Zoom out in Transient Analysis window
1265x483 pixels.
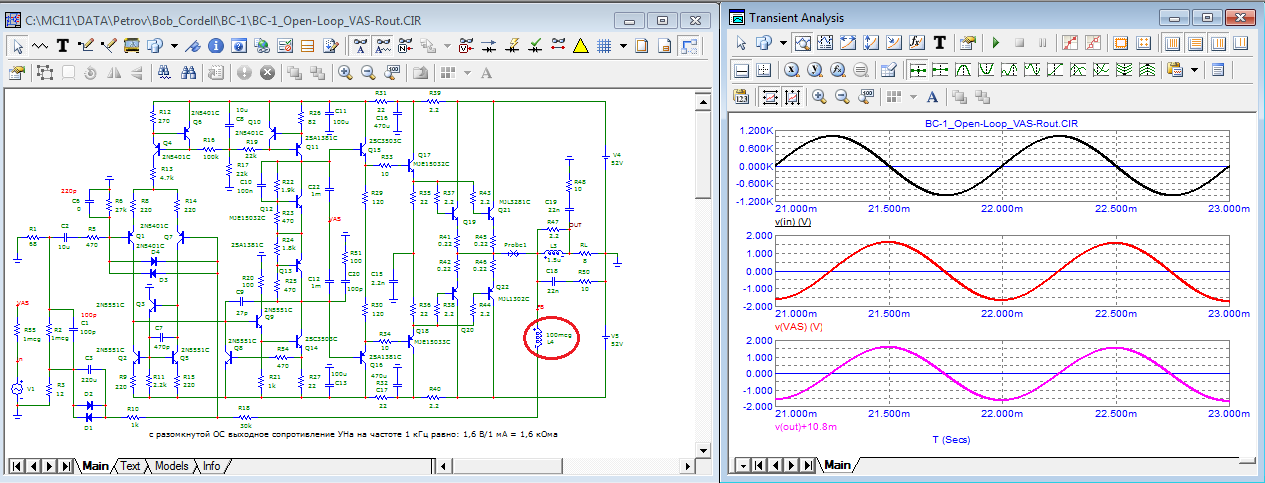point(842,97)
